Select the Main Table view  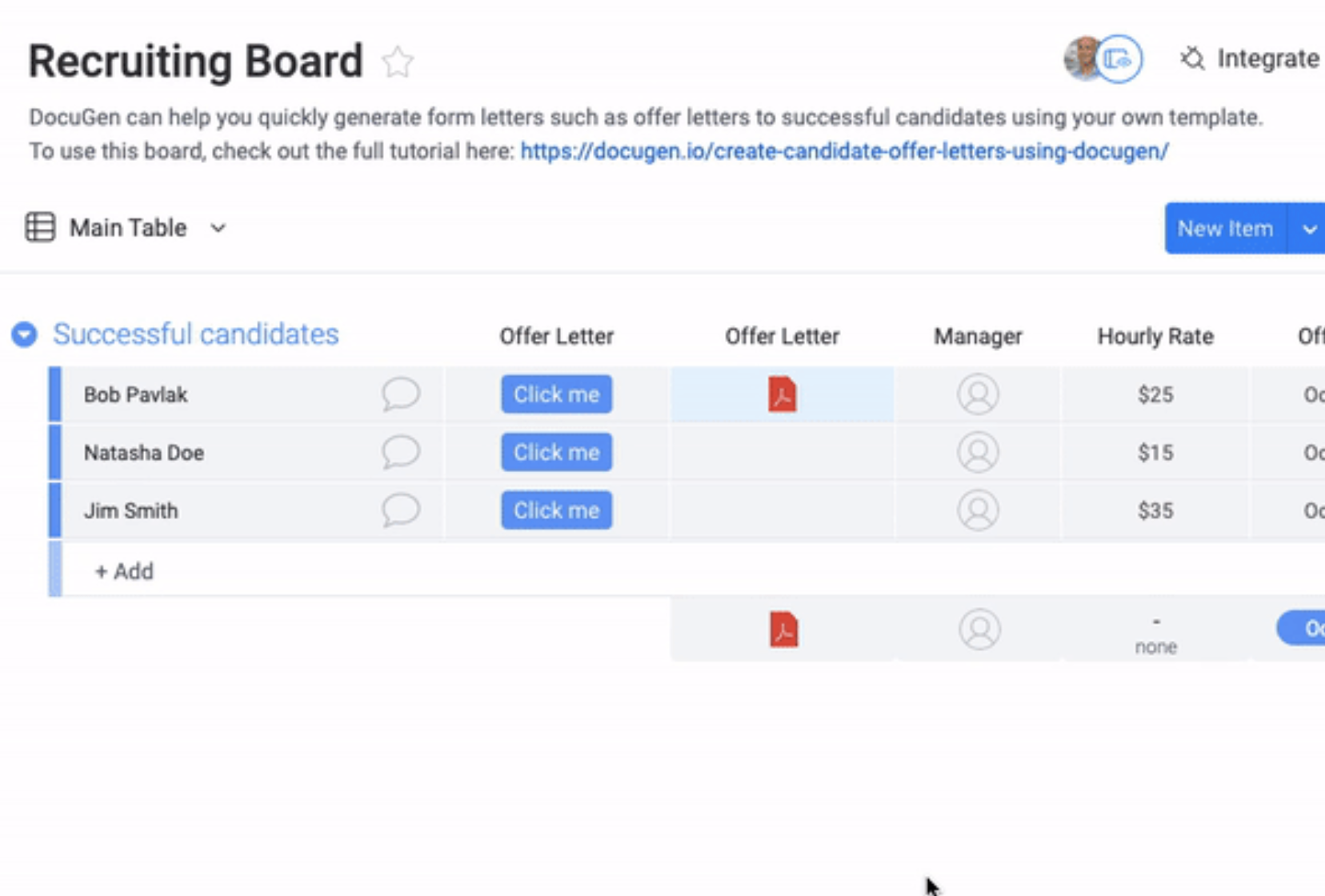(126, 228)
